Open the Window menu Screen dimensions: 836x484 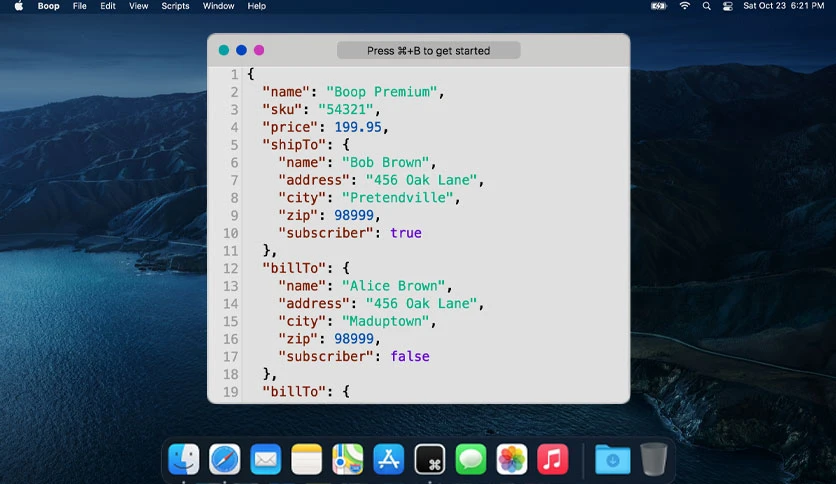click(218, 6)
